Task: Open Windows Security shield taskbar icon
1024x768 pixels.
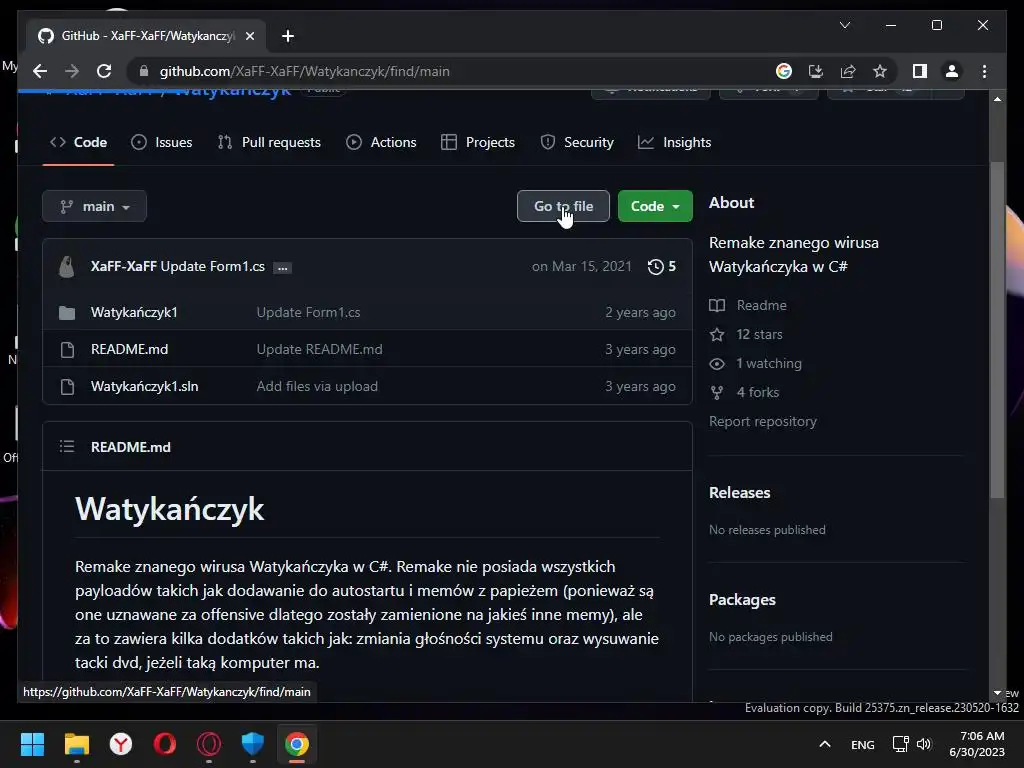Action: coord(253,744)
